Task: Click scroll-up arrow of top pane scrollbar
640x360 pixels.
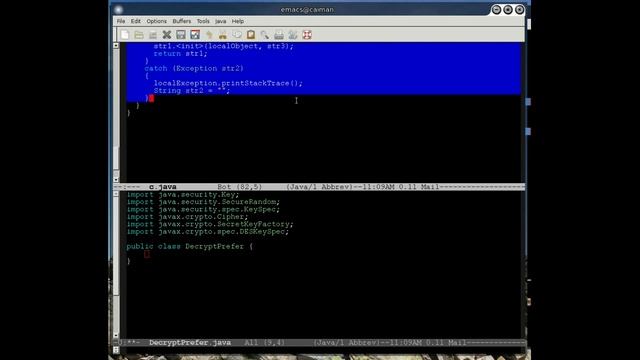Action: click(116, 46)
